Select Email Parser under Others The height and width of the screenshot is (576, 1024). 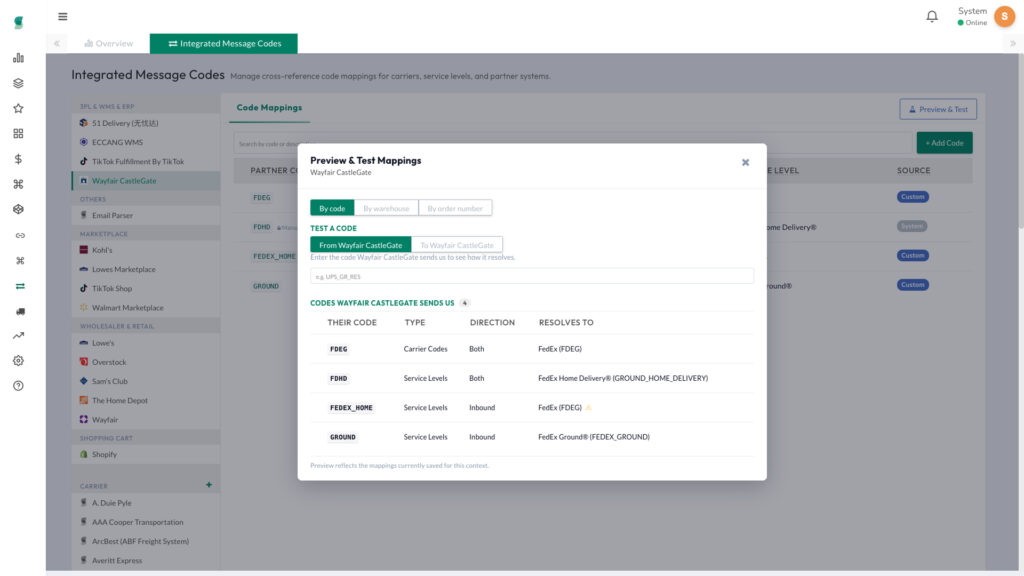(146, 216)
